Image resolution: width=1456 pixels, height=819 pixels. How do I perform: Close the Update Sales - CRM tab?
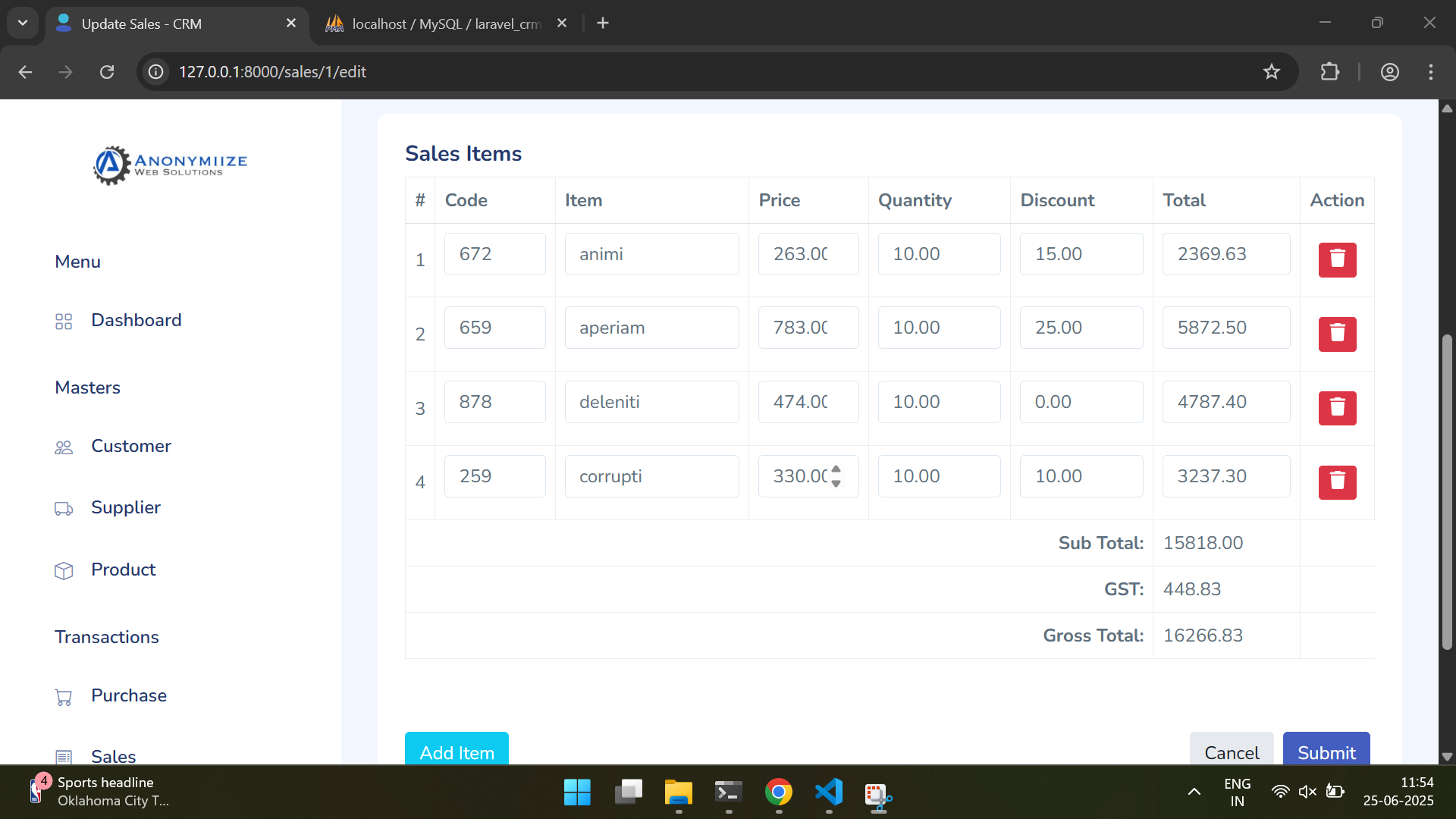291,24
